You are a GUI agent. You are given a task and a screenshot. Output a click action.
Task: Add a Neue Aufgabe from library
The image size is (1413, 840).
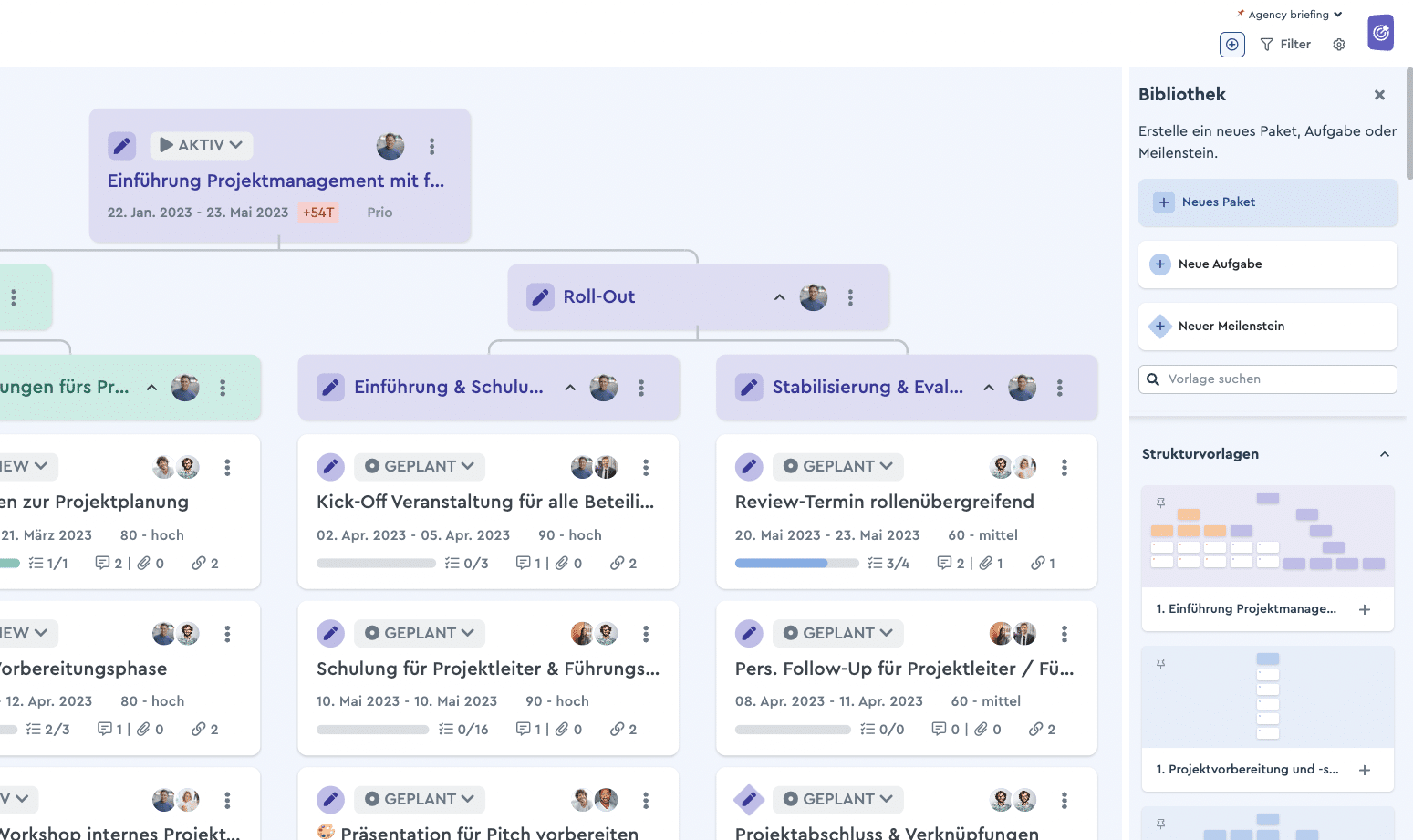[1268, 264]
